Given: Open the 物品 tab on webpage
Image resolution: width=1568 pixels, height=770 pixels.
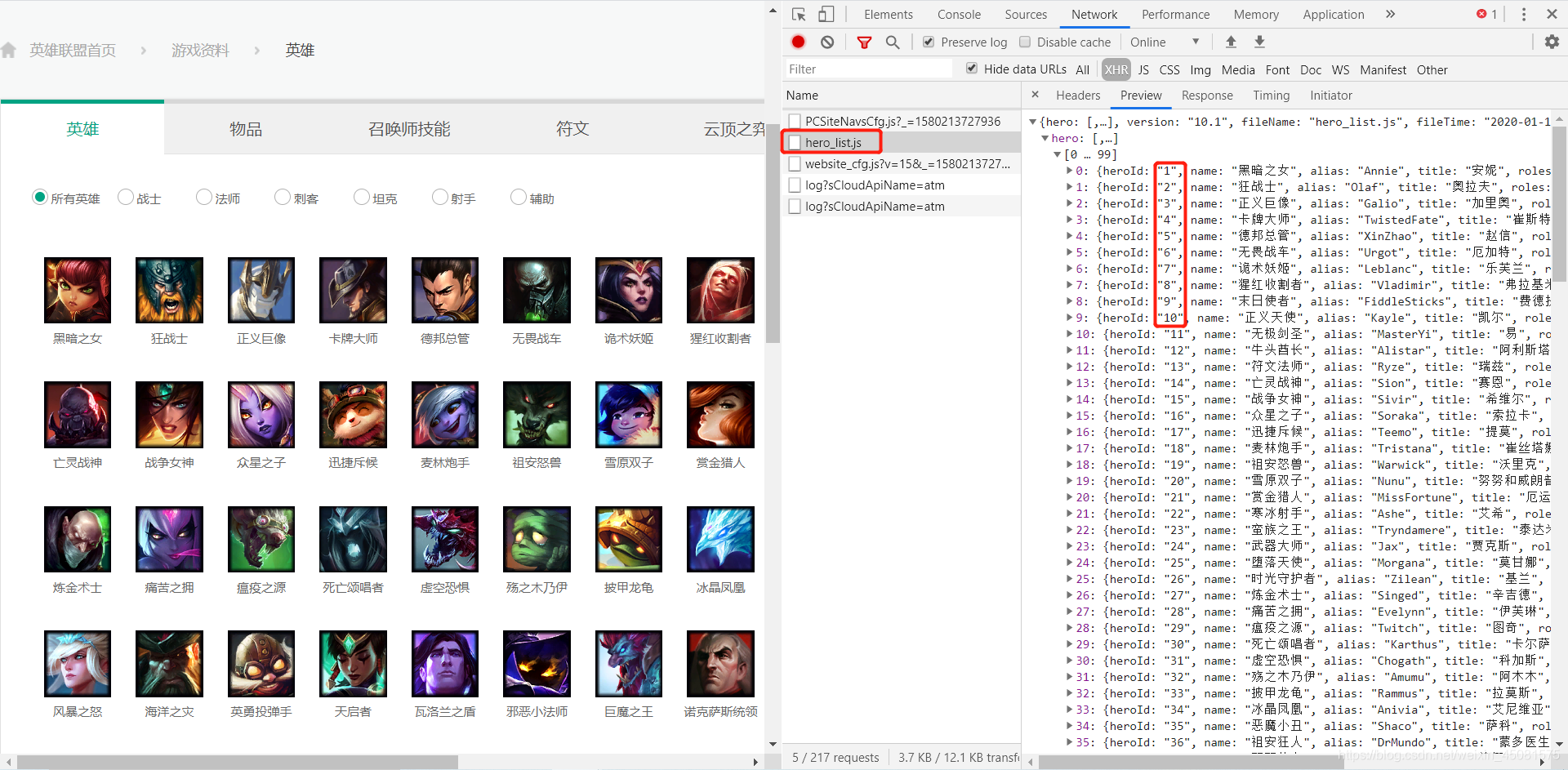Looking at the screenshot, I should coord(246,128).
